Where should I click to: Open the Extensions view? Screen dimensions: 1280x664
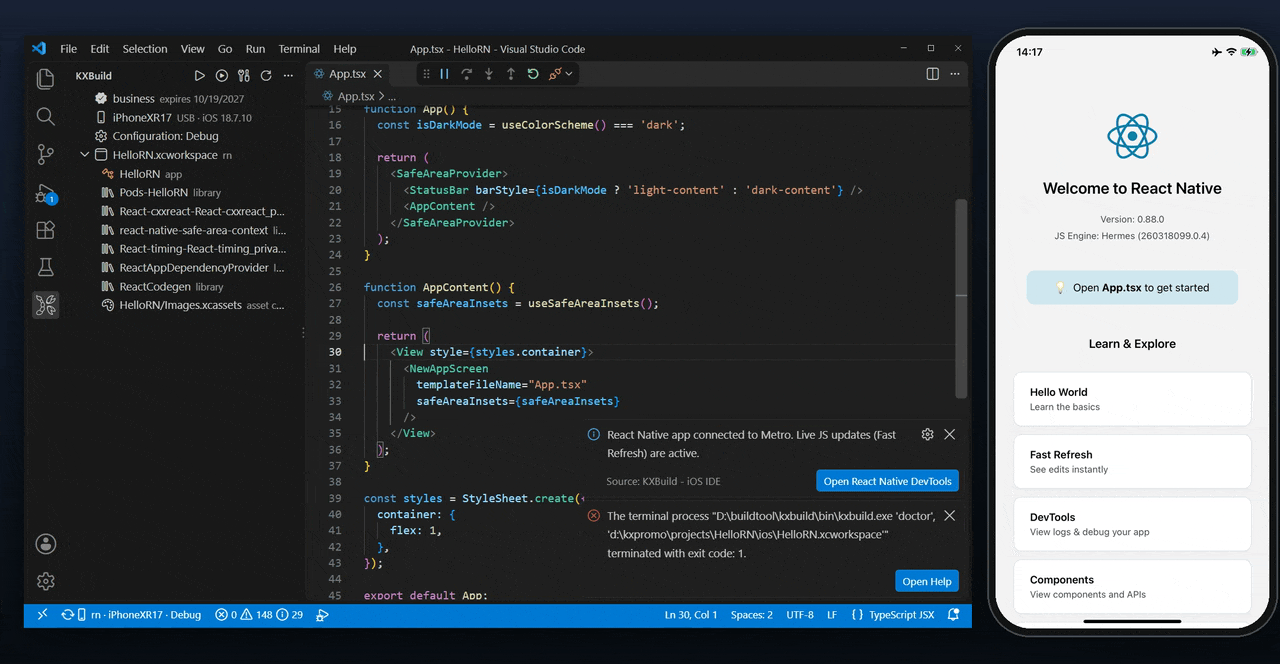(45, 230)
